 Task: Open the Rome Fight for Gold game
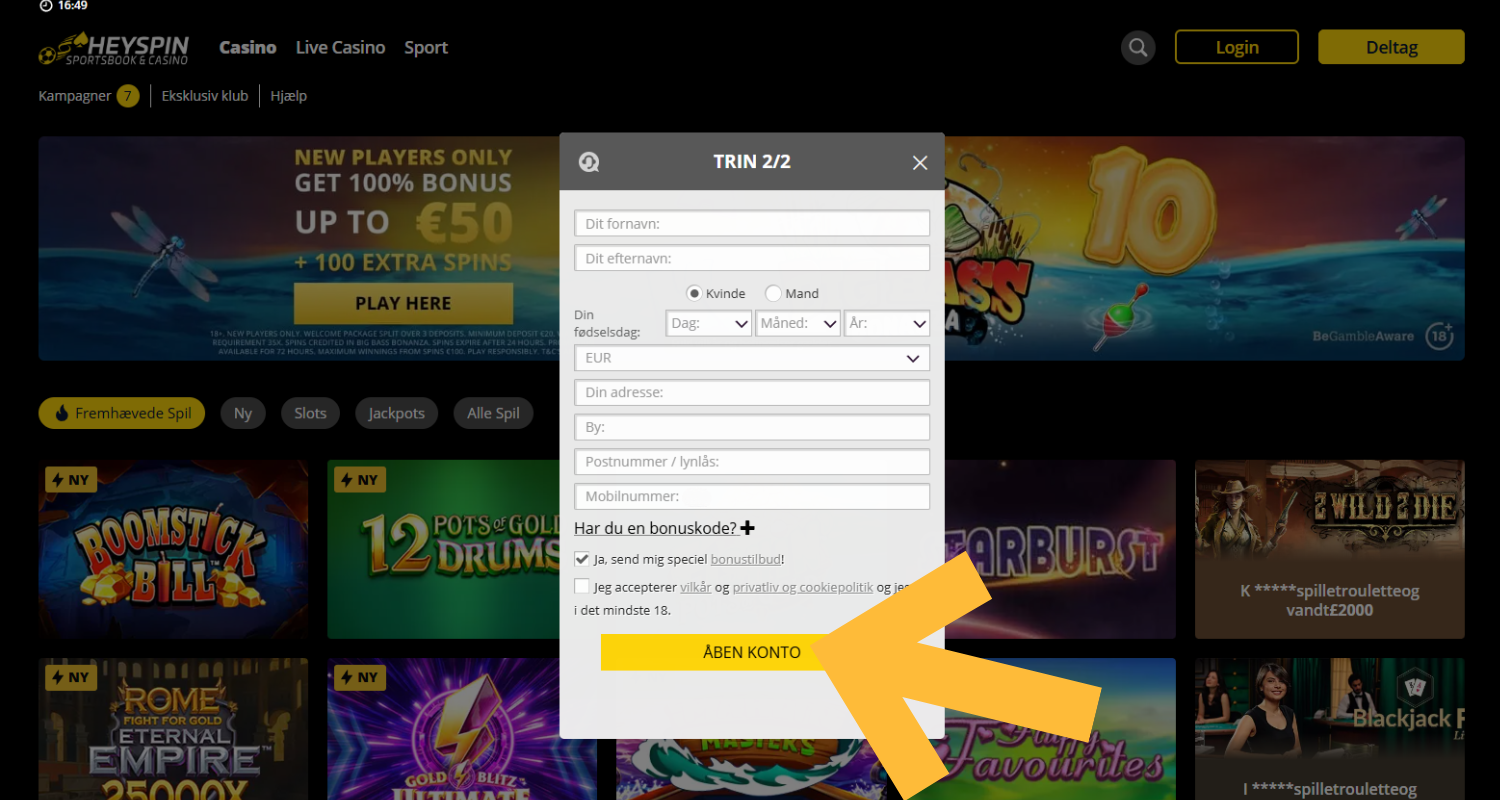(x=173, y=729)
